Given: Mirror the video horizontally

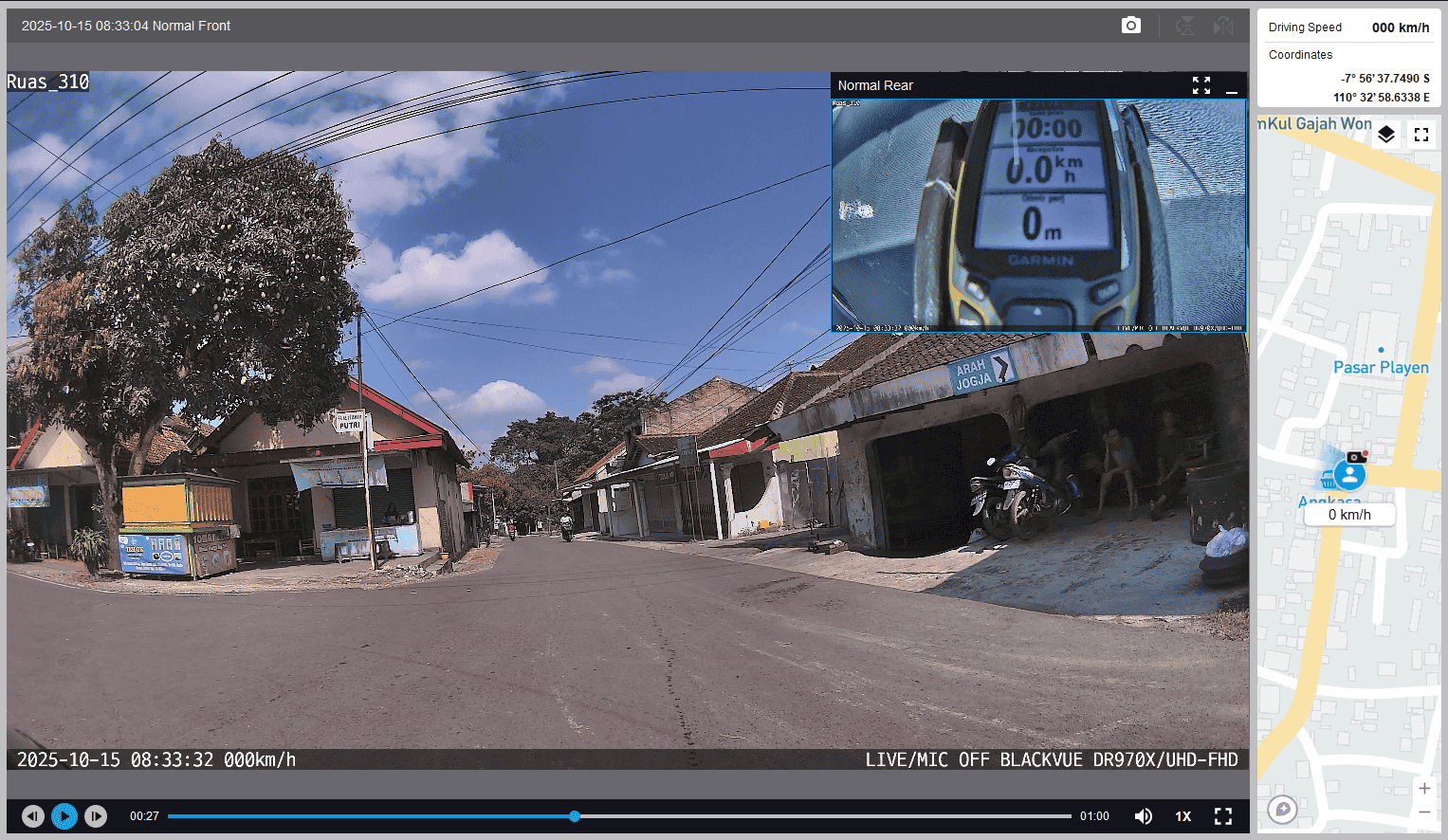Looking at the screenshot, I should point(1223,26).
